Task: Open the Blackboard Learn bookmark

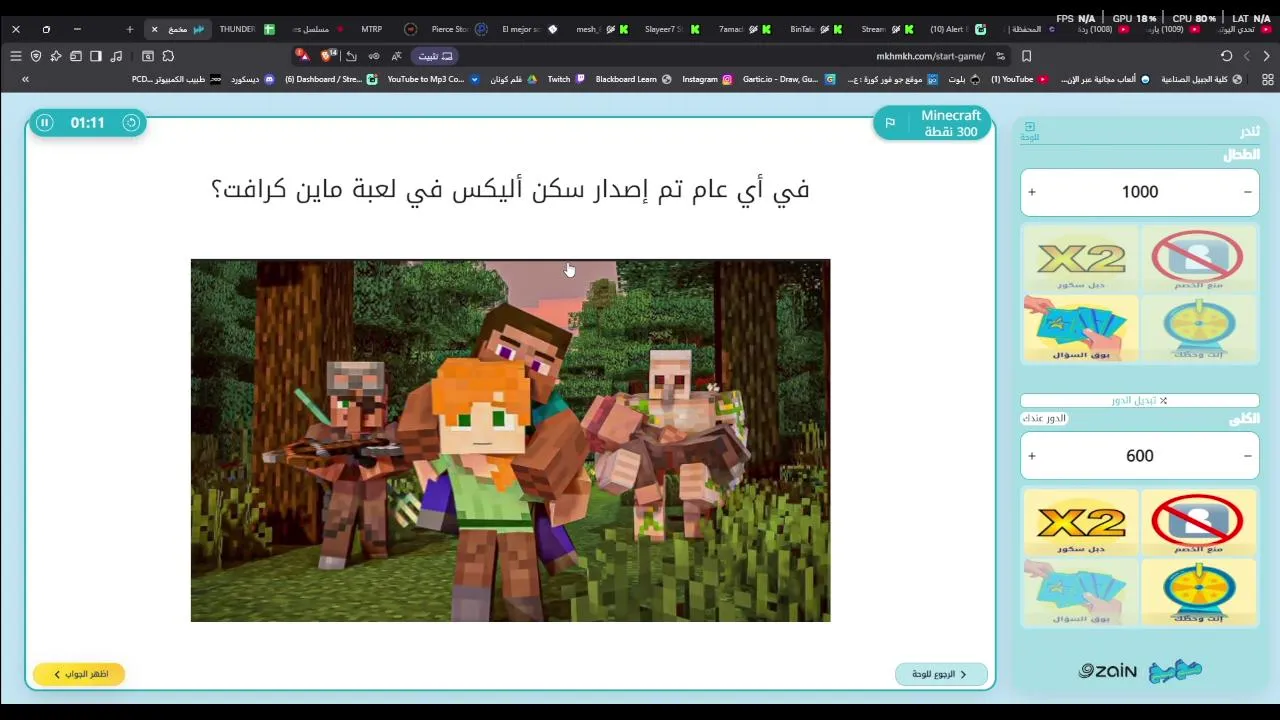Action: coord(633,79)
